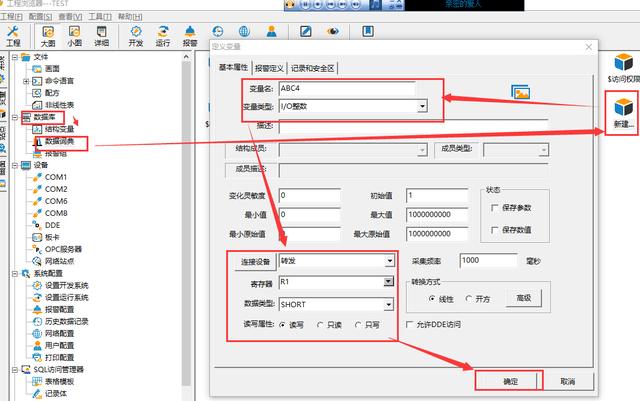Select 表格模板 under SQL访问管理器
640x401 pixels.
59,382
